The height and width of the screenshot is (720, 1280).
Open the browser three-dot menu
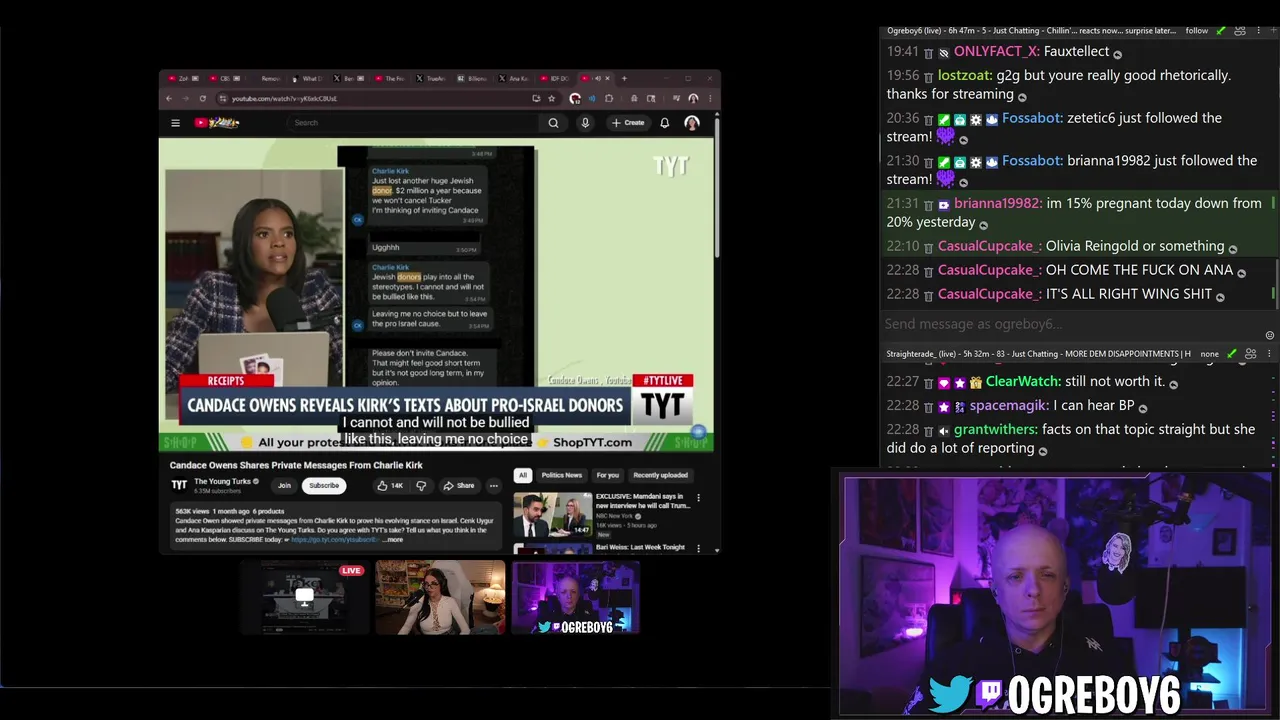(710, 98)
